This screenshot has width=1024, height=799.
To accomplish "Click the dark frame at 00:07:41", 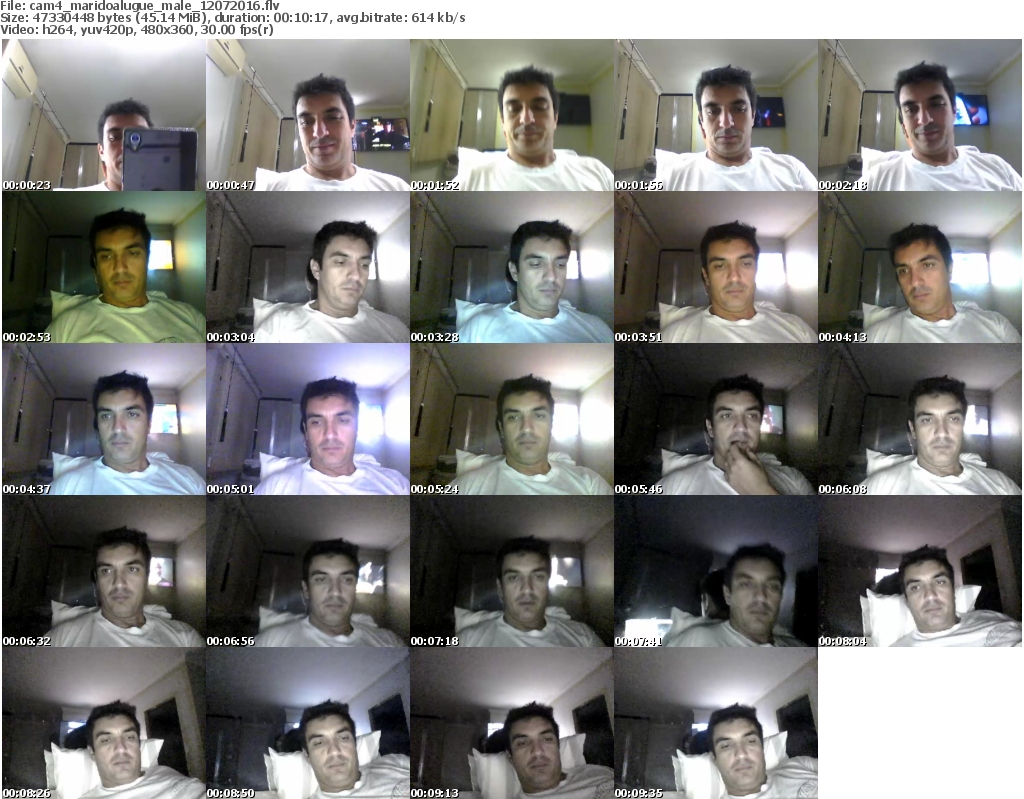I will tap(716, 571).
